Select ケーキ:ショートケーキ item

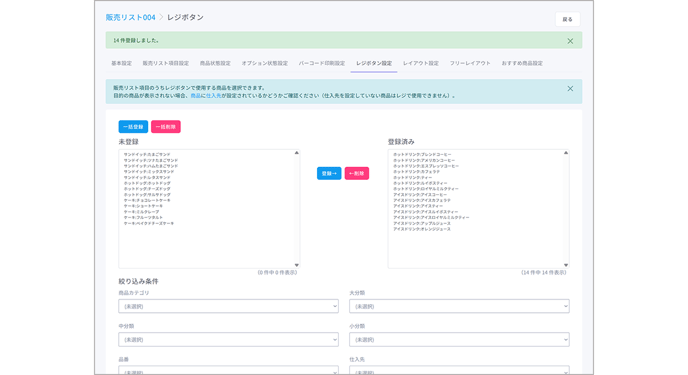143,206
